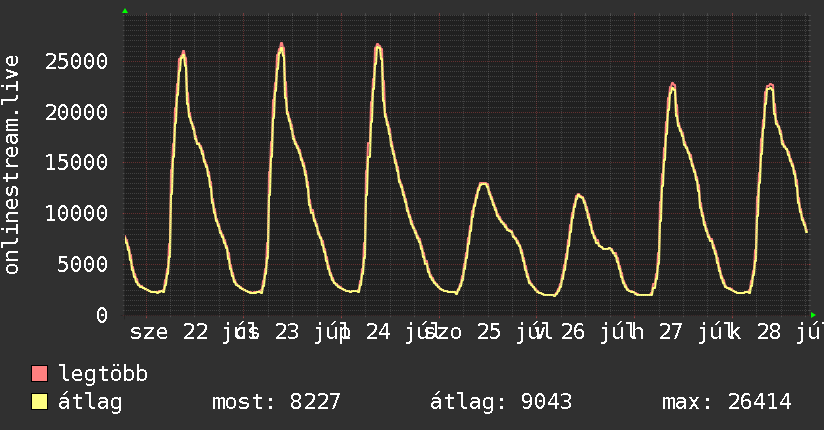Screen dimensions: 824x430
Task: Select the legtöbb legend label
Action: (103, 374)
